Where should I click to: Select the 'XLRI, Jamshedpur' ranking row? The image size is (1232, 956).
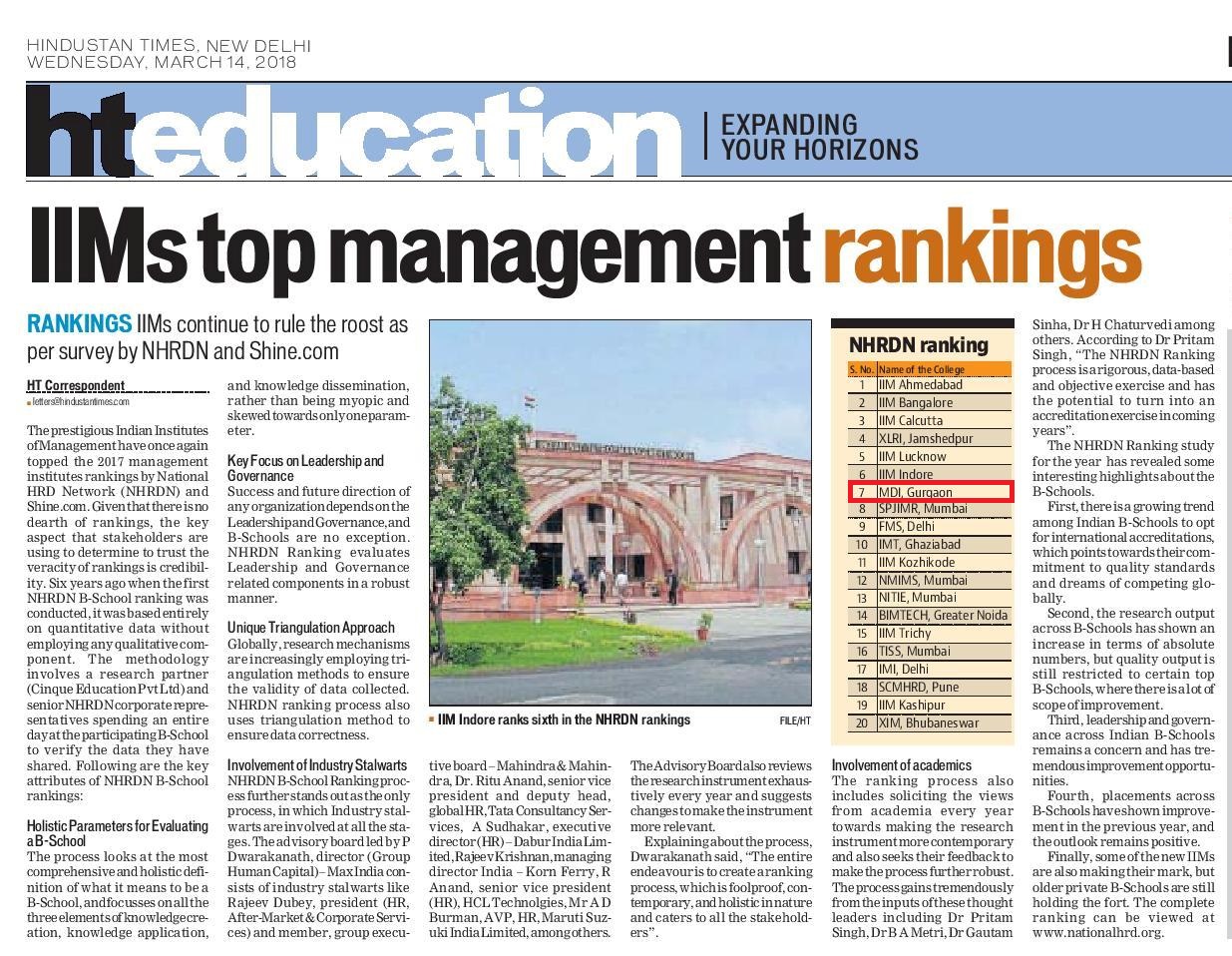click(930, 438)
